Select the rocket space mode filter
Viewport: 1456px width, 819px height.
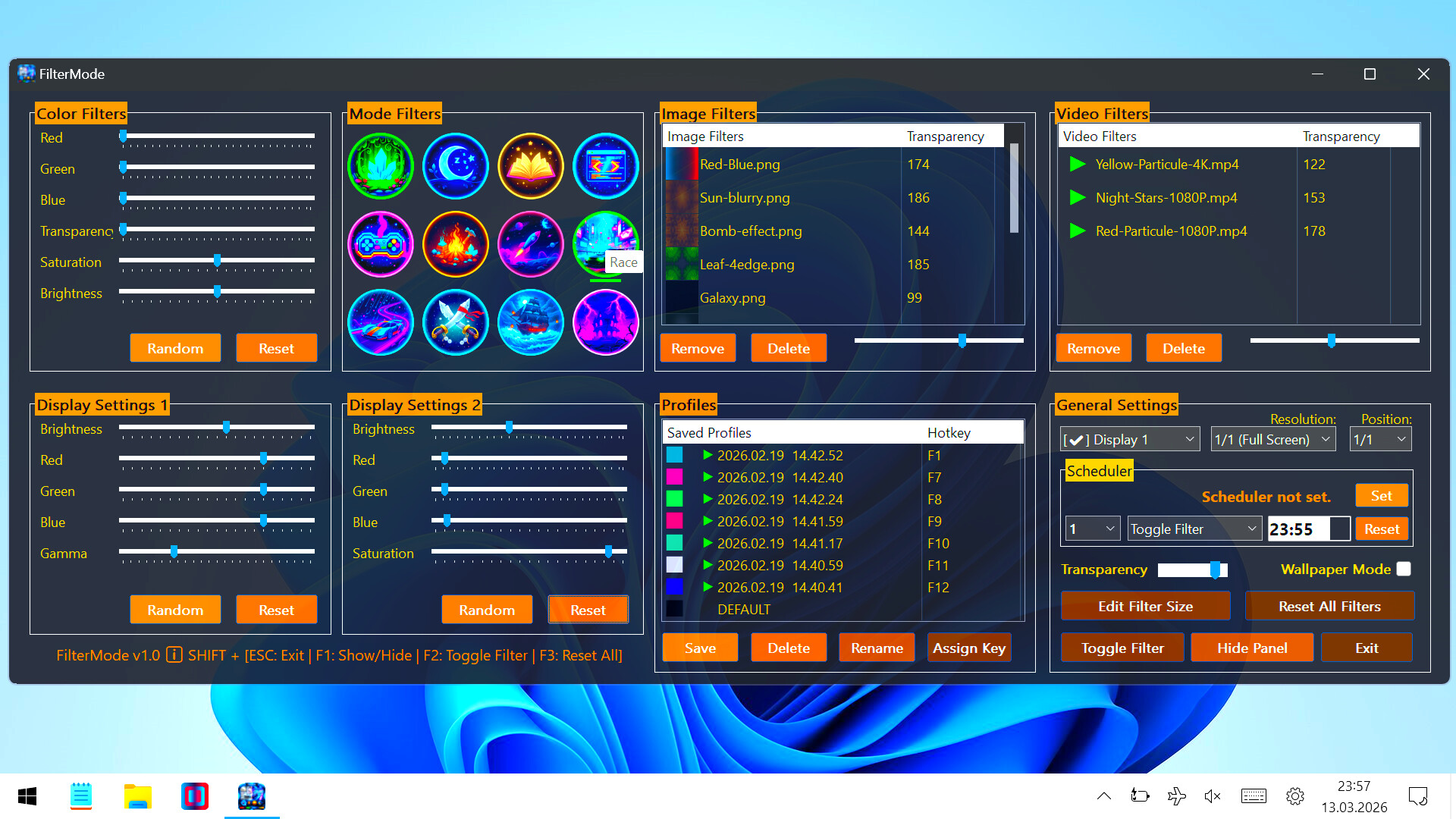coord(531,244)
